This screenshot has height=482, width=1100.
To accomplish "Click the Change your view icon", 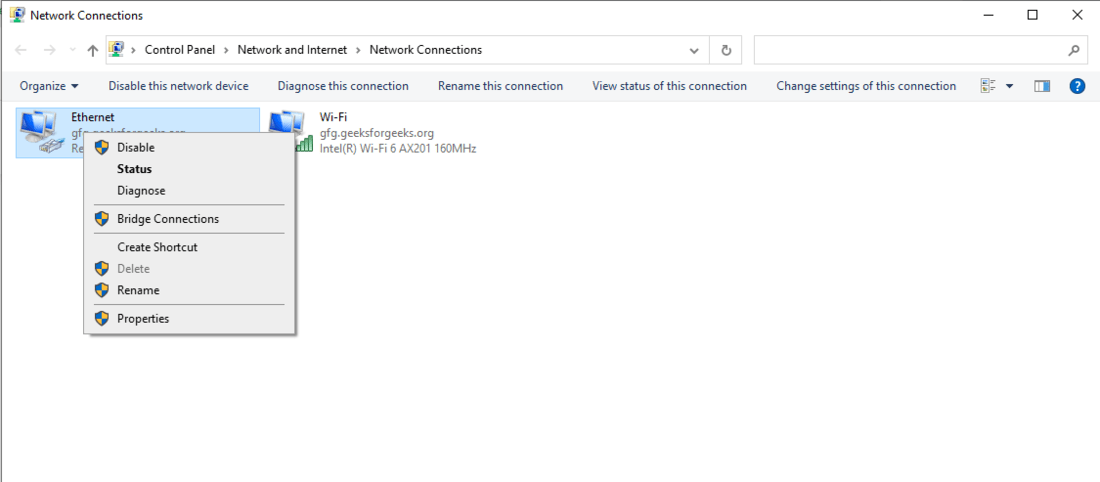I will [x=988, y=86].
